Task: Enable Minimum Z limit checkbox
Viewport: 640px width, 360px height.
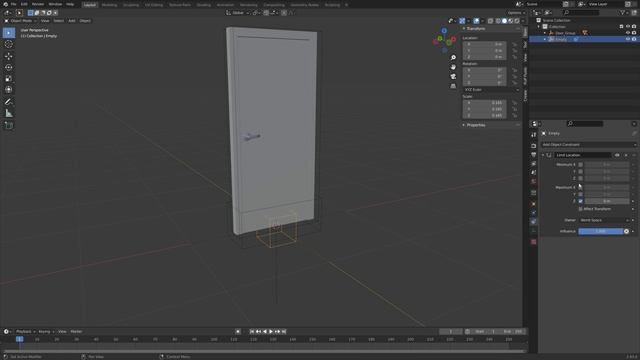Action: tap(580, 178)
